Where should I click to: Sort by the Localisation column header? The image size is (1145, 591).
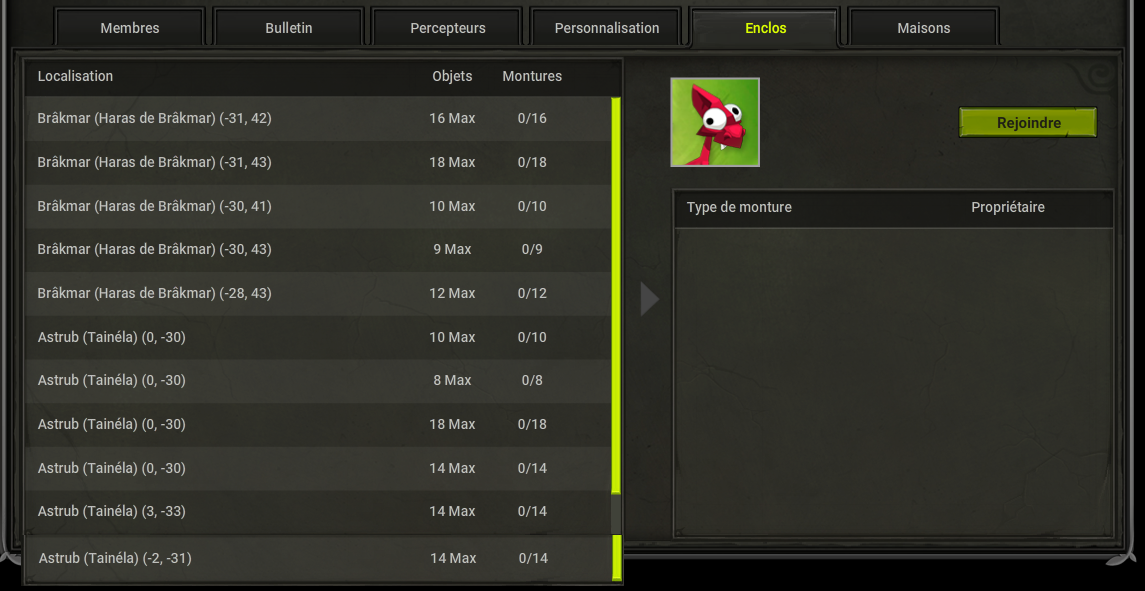coord(75,76)
